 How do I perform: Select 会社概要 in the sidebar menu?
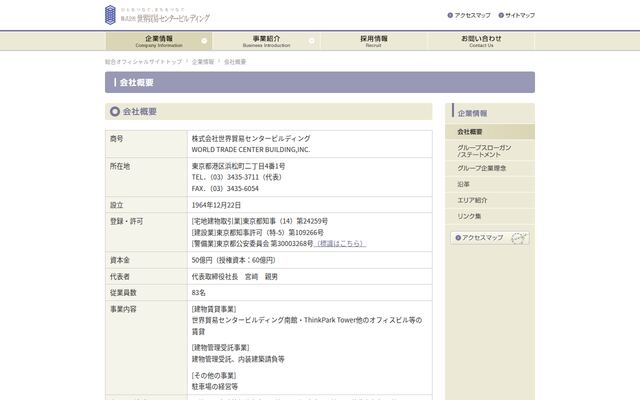coord(490,132)
